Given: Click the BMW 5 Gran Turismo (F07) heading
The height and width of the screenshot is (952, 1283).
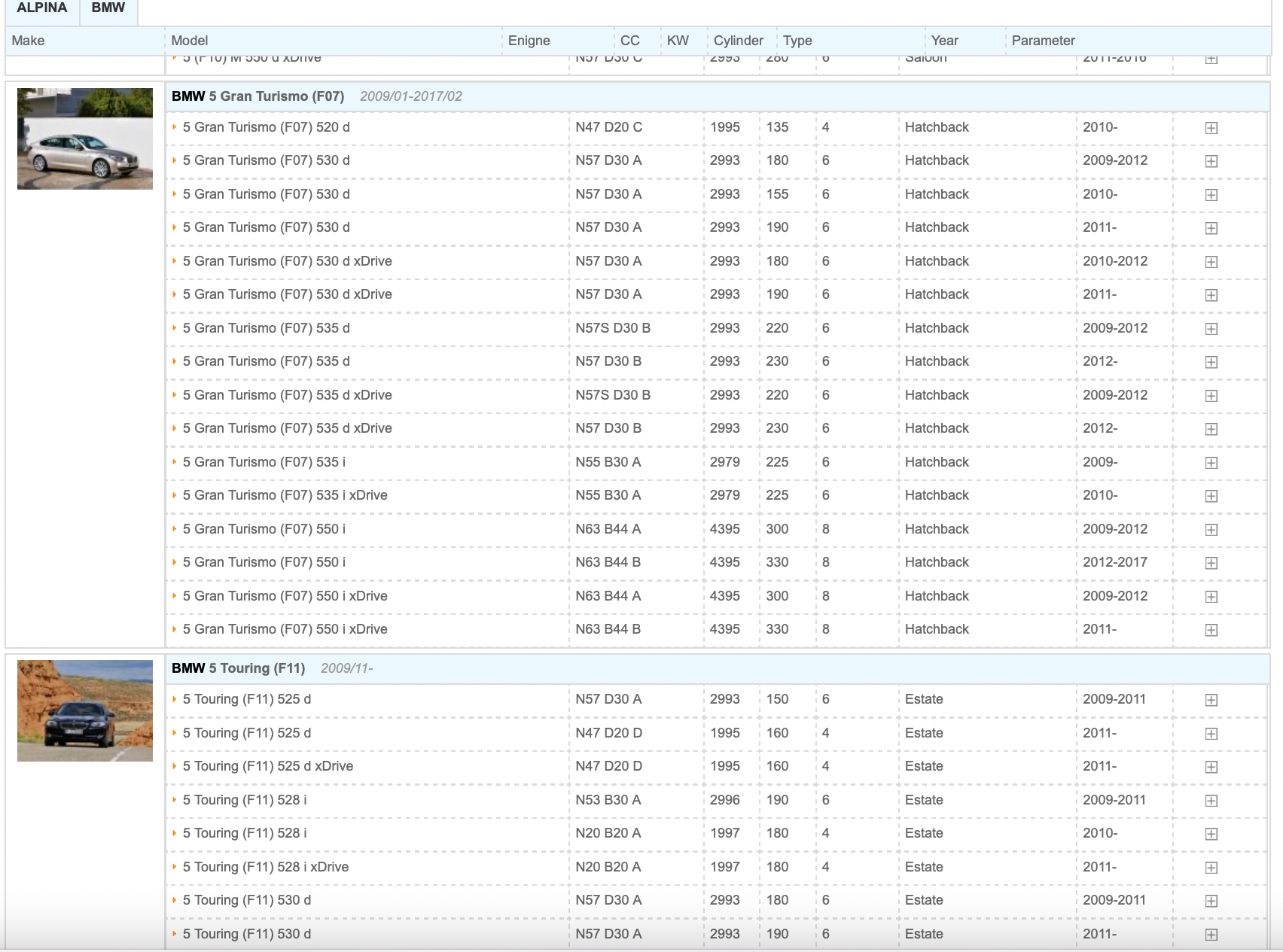Looking at the screenshot, I should pyautogui.click(x=258, y=96).
